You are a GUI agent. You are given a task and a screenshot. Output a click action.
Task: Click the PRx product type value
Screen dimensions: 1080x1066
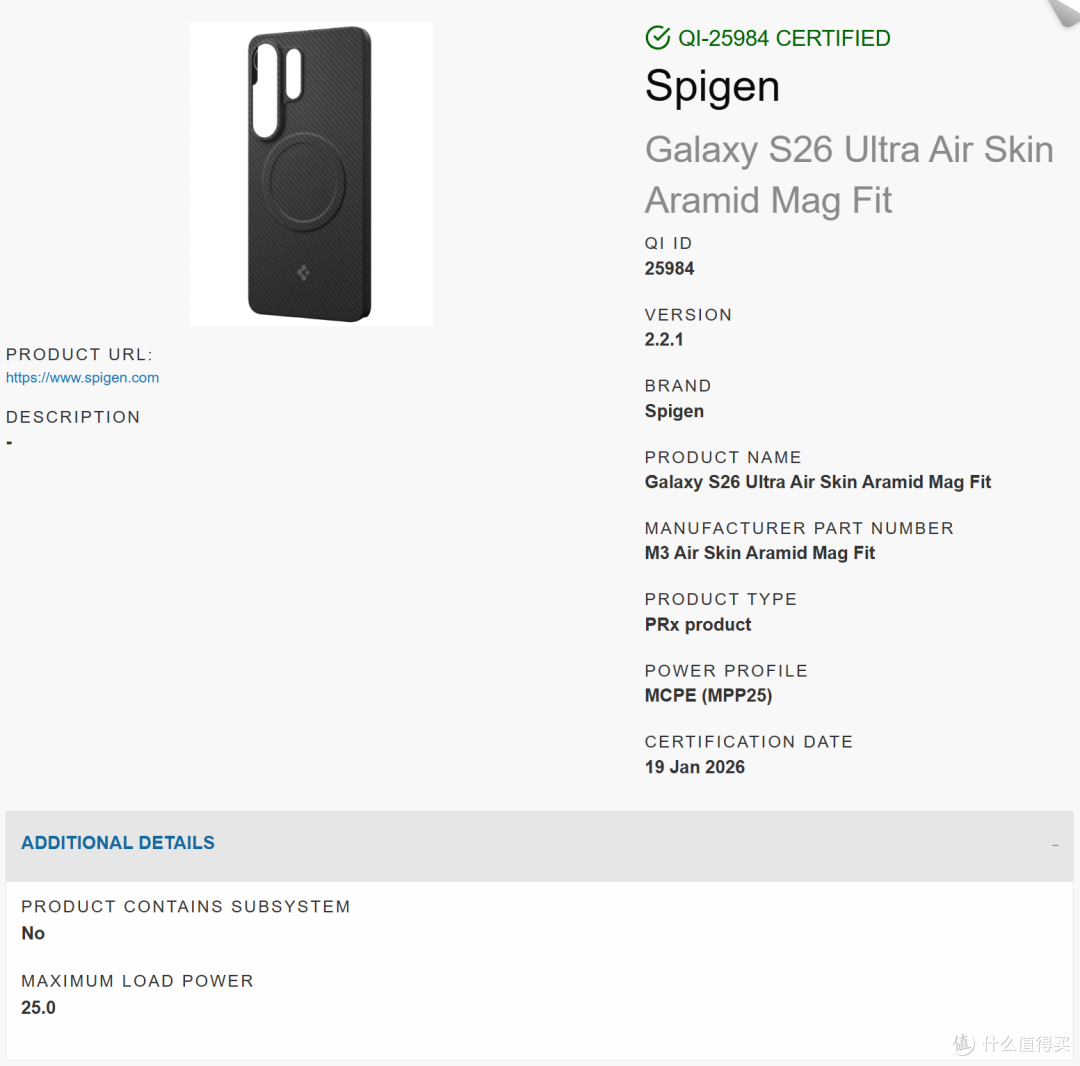pyautogui.click(x=698, y=625)
